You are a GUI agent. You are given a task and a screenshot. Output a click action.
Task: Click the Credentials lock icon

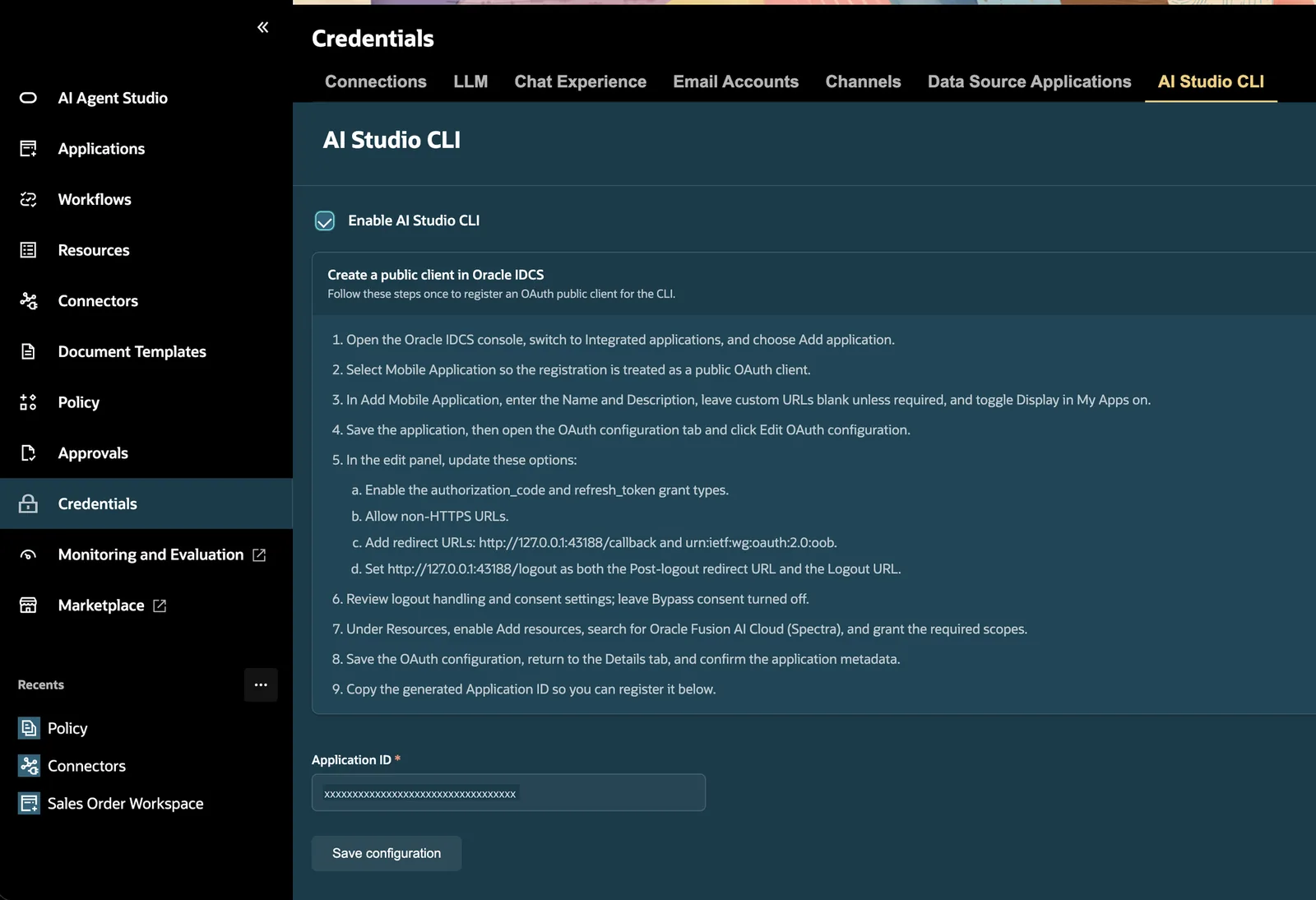(28, 503)
